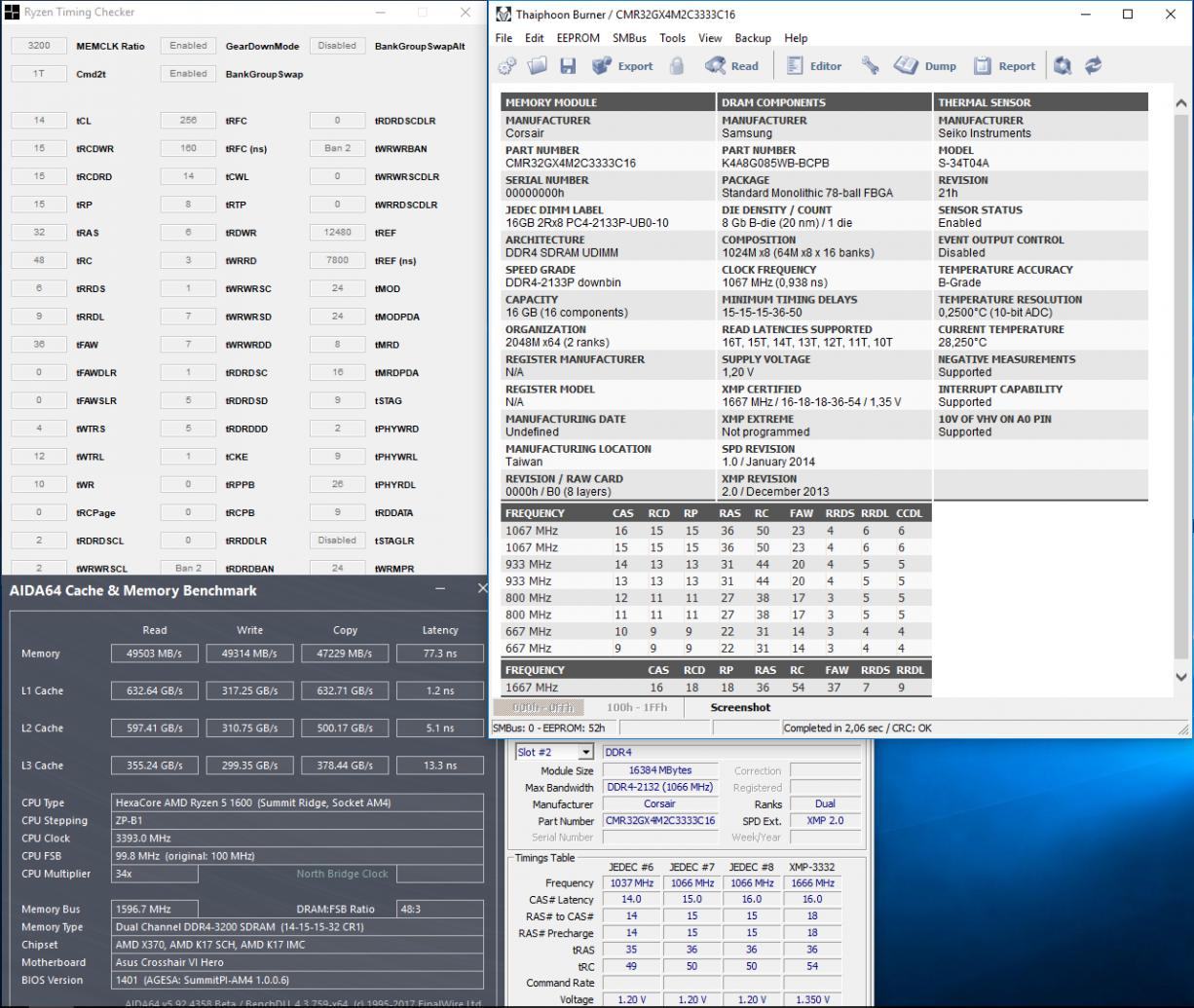Click the tRFC 256 value field

[188, 121]
